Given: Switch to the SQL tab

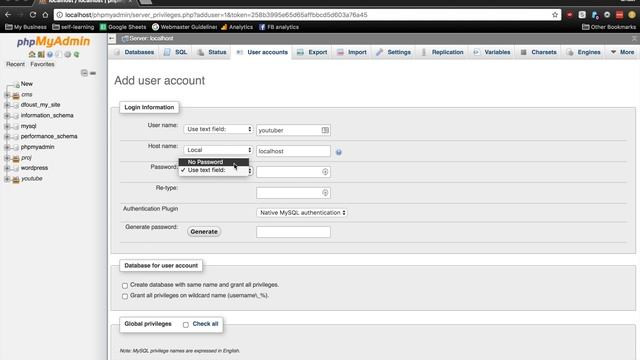Looking at the screenshot, I should tap(176, 52).
